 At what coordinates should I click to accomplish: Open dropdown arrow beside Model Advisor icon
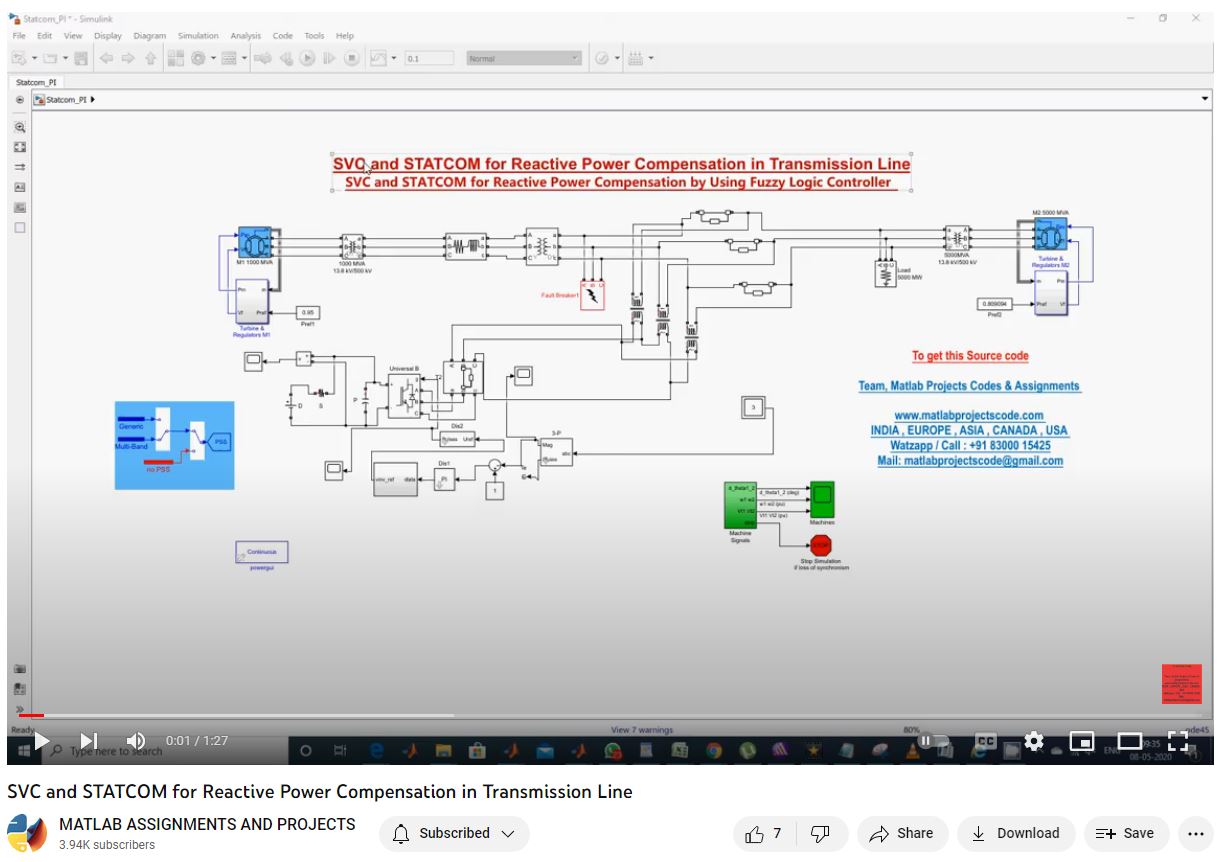click(617, 59)
